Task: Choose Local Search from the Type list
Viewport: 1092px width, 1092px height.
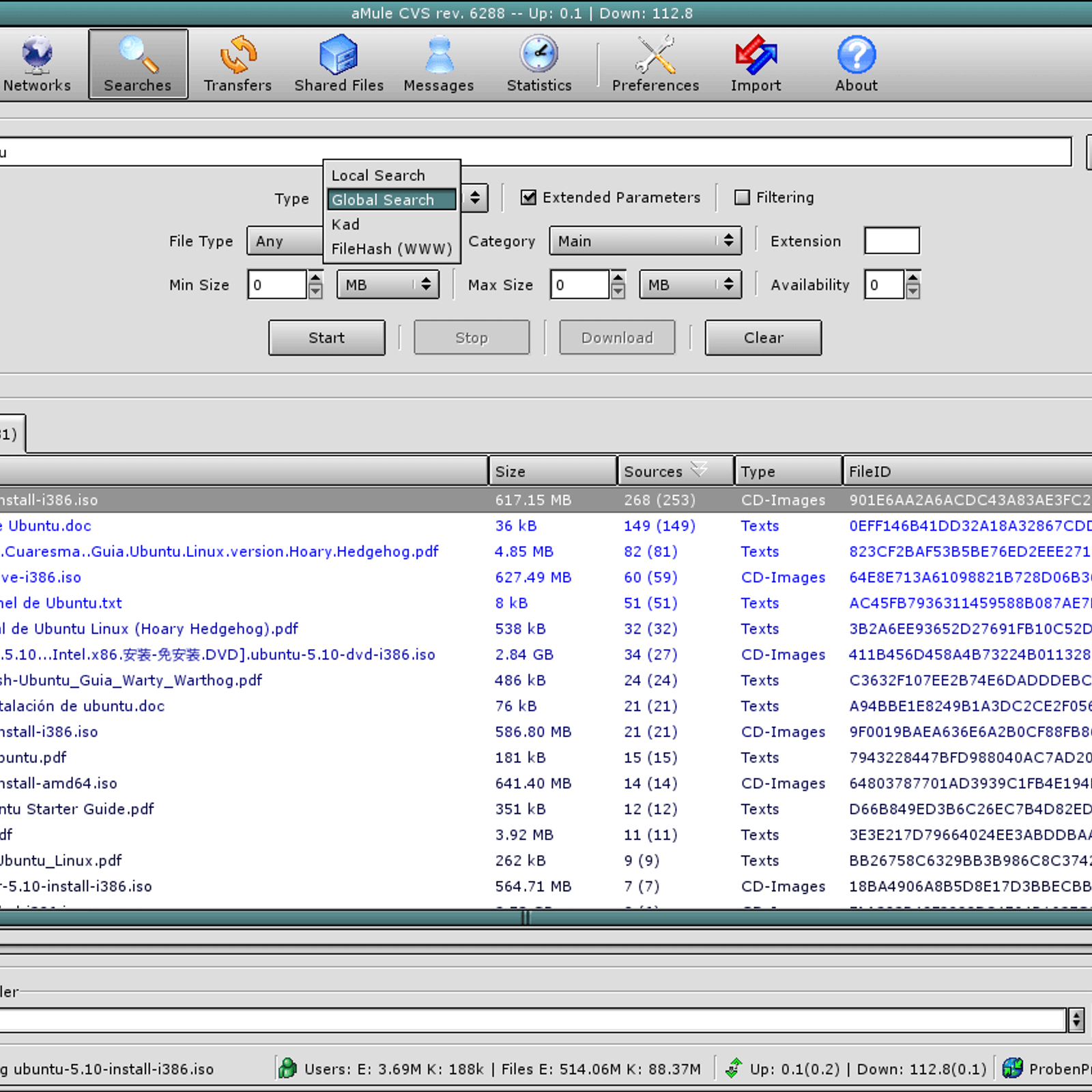Action: [392, 175]
